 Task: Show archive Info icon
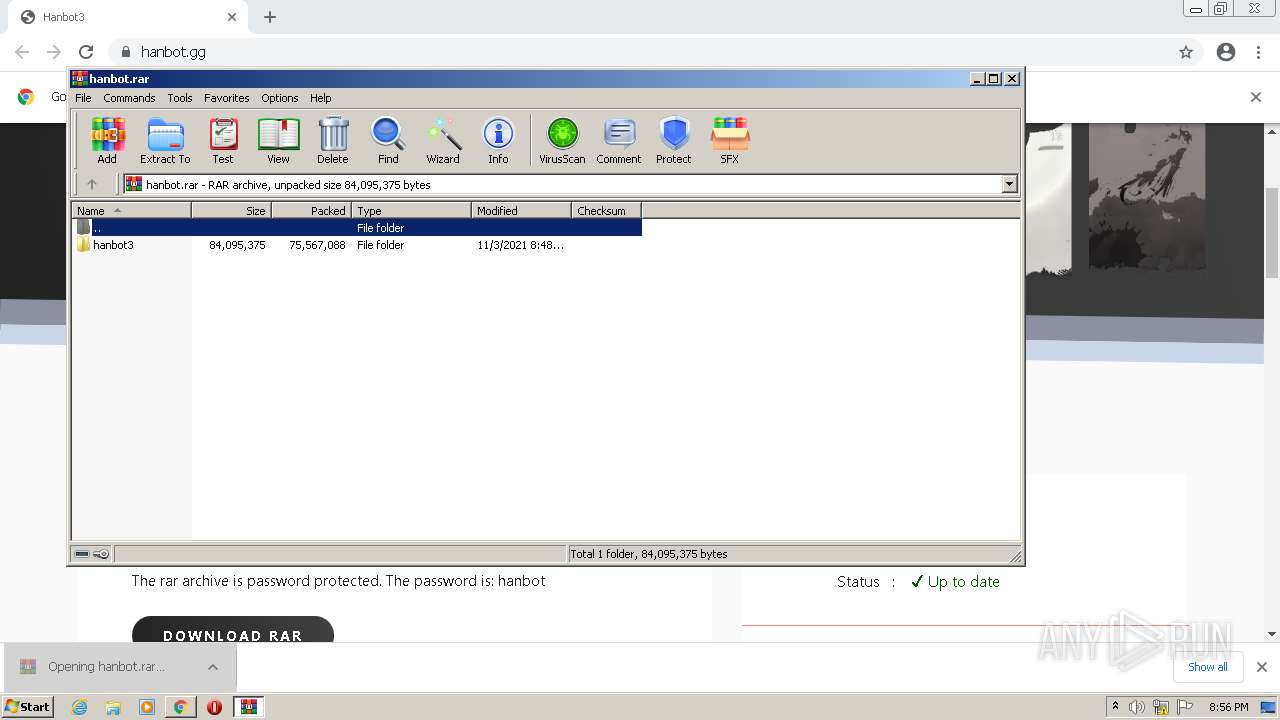498,140
